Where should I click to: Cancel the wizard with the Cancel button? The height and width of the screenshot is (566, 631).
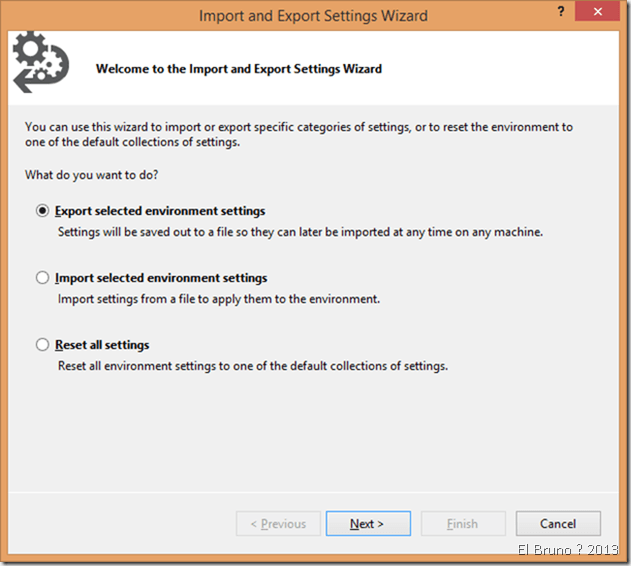pos(558,524)
